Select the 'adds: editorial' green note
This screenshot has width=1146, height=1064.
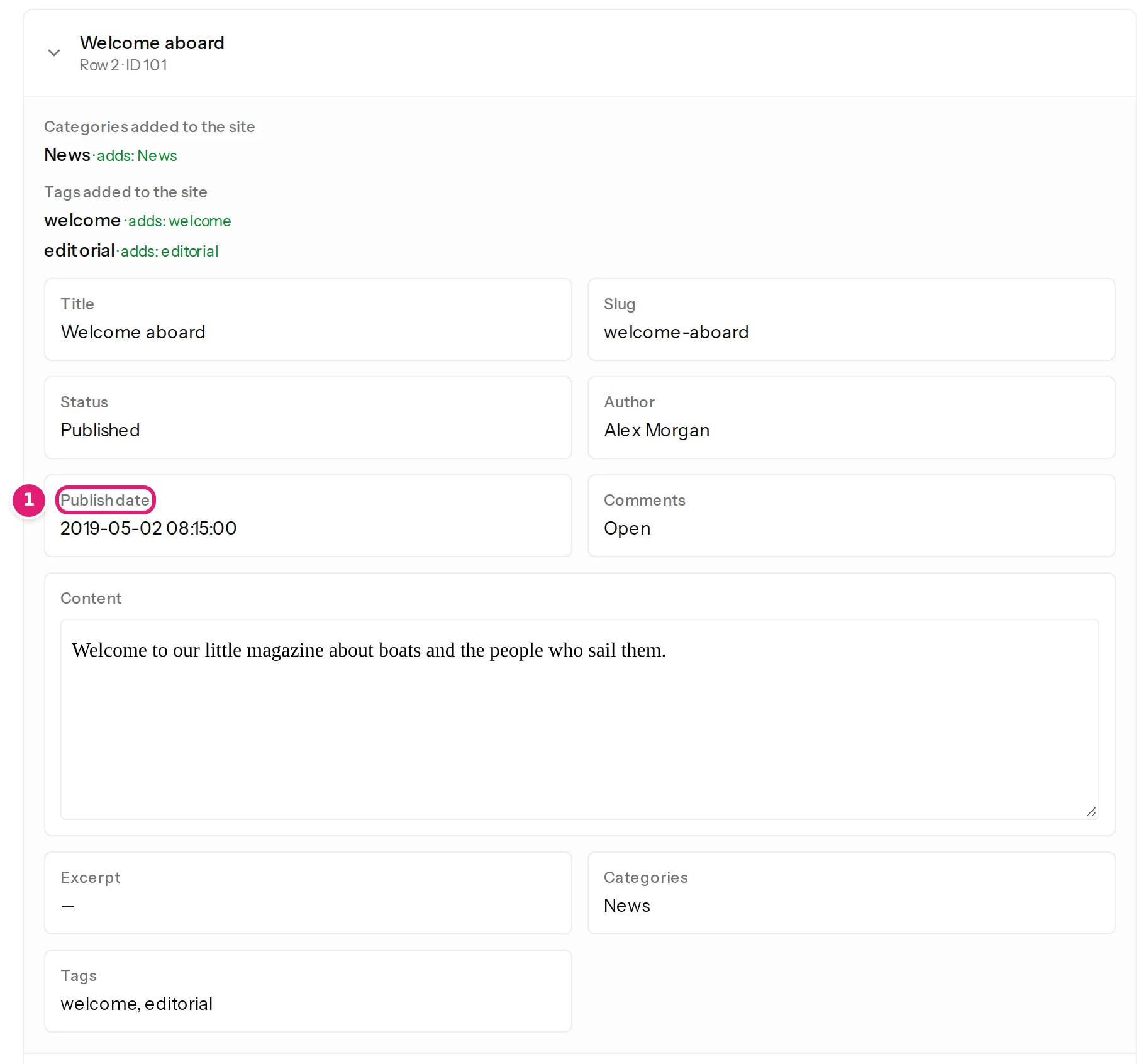[170, 251]
